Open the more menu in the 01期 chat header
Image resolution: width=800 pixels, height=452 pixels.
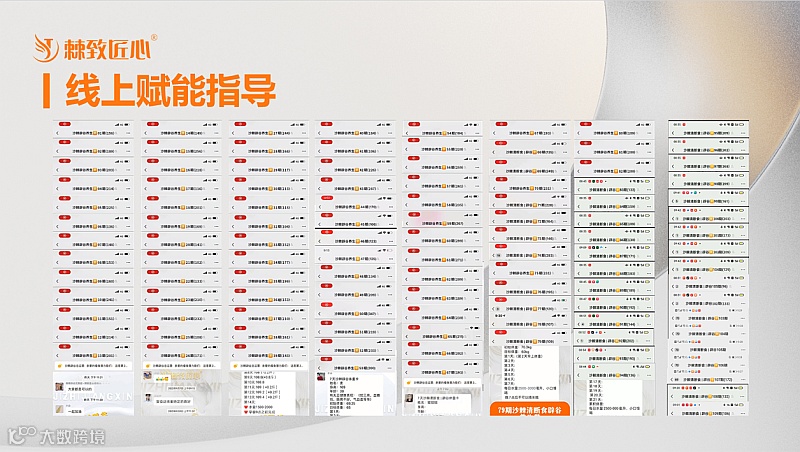[128, 133]
